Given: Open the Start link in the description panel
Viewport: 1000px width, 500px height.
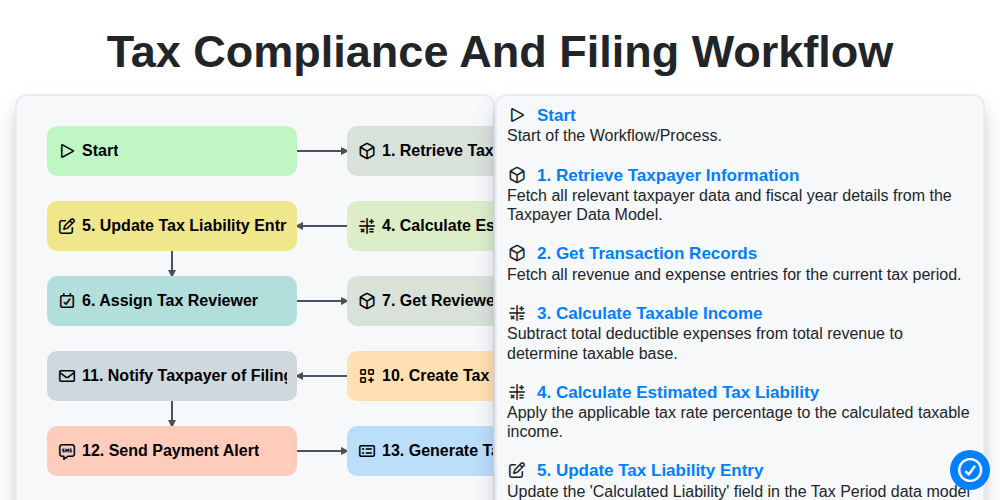Looking at the screenshot, I should pos(556,115).
